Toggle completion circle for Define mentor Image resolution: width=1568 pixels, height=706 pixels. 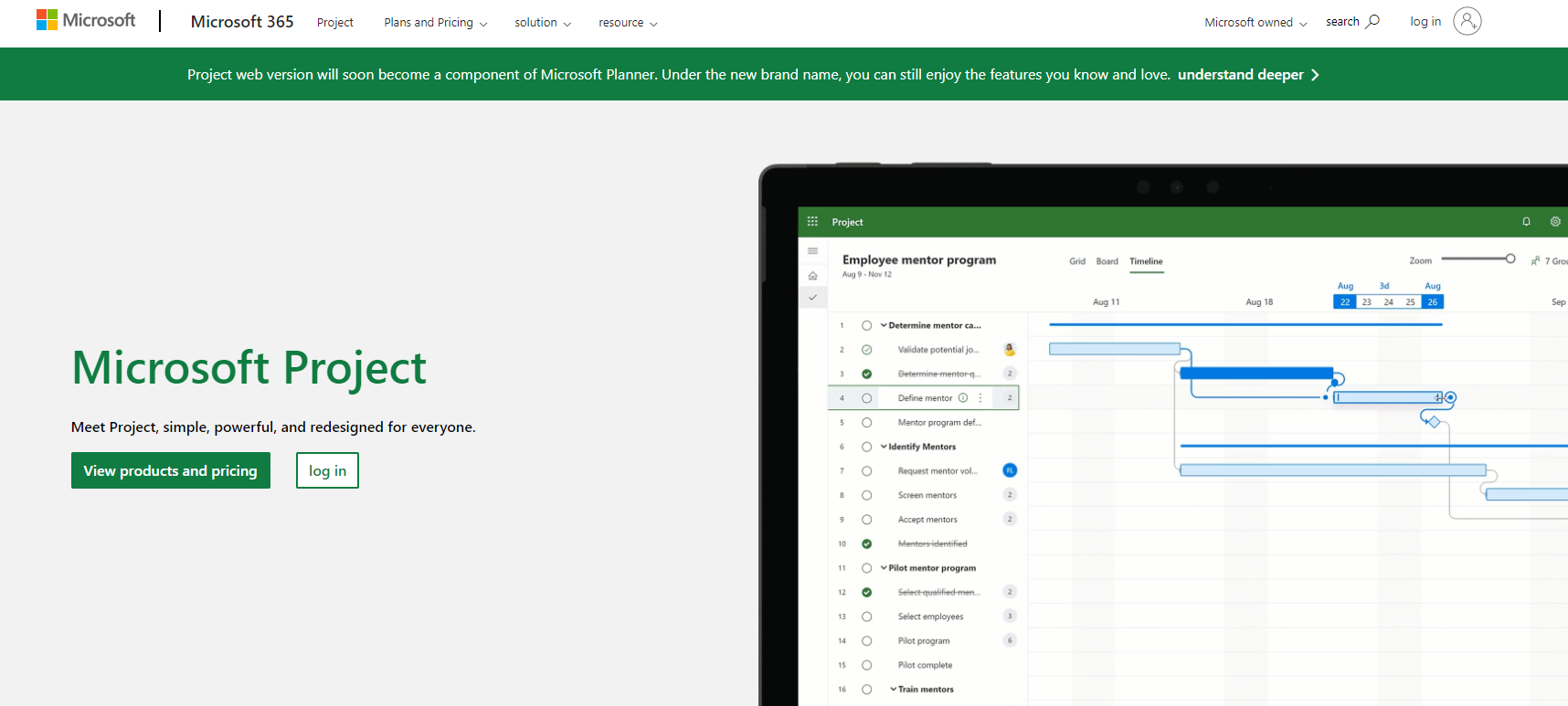pos(866,398)
